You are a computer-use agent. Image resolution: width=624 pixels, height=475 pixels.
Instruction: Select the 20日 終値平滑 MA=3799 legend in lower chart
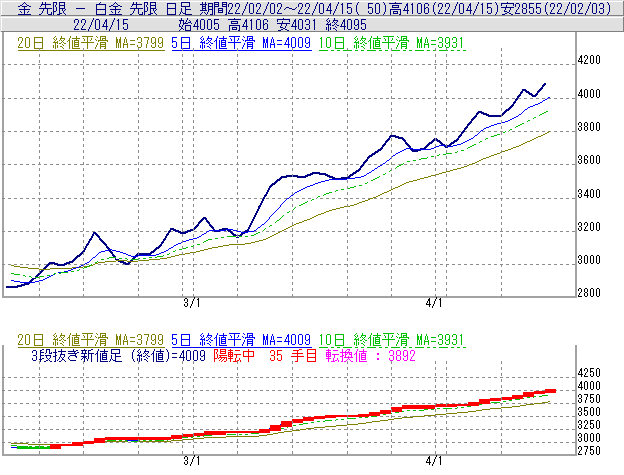90,340
